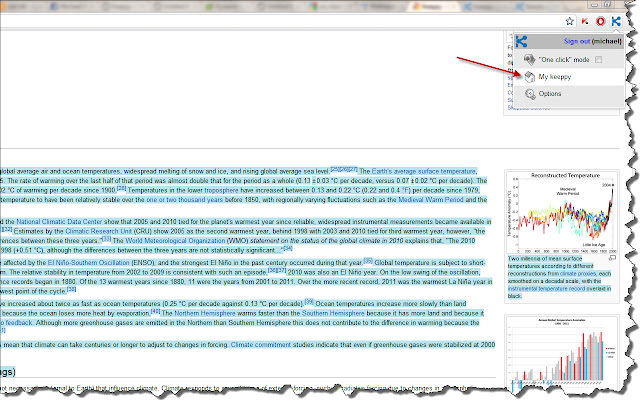Open Options in the keeppy popup

click(x=568, y=94)
